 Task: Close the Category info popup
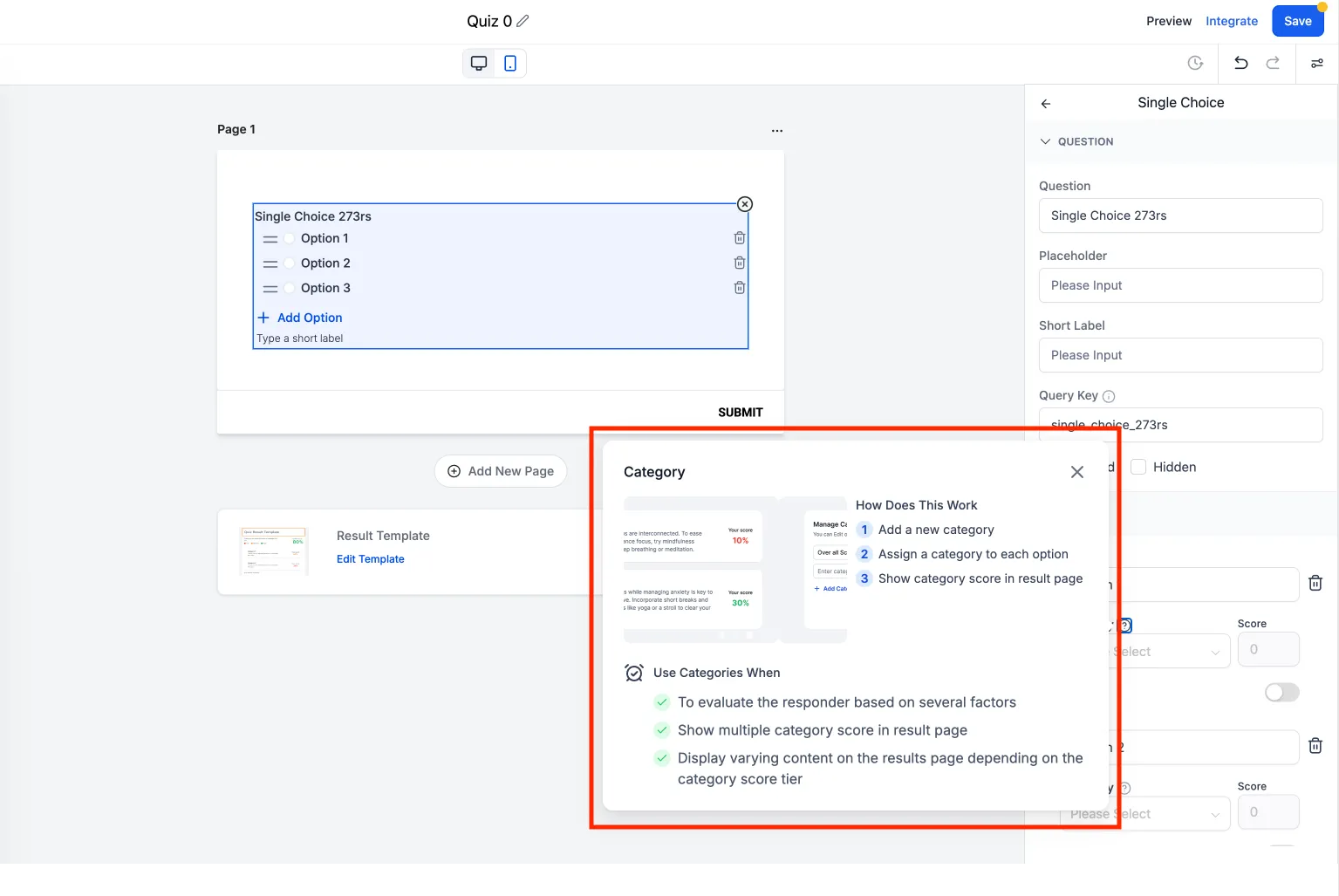(1077, 472)
